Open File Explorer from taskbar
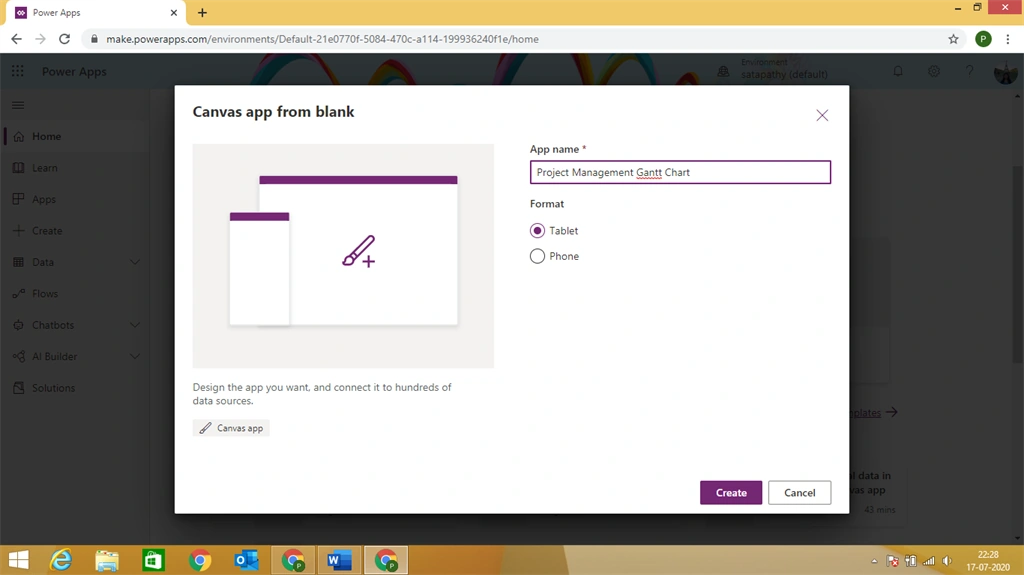 (x=107, y=560)
